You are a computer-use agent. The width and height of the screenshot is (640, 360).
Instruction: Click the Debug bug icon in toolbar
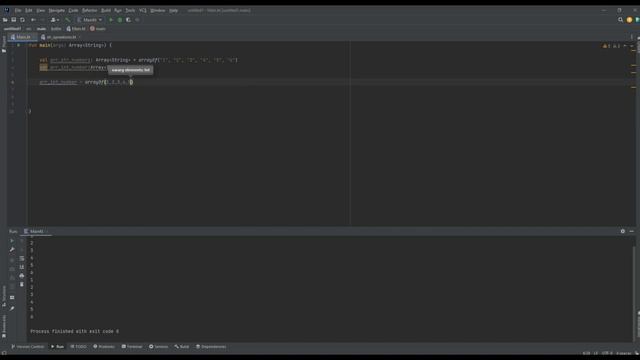coord(120,20)
